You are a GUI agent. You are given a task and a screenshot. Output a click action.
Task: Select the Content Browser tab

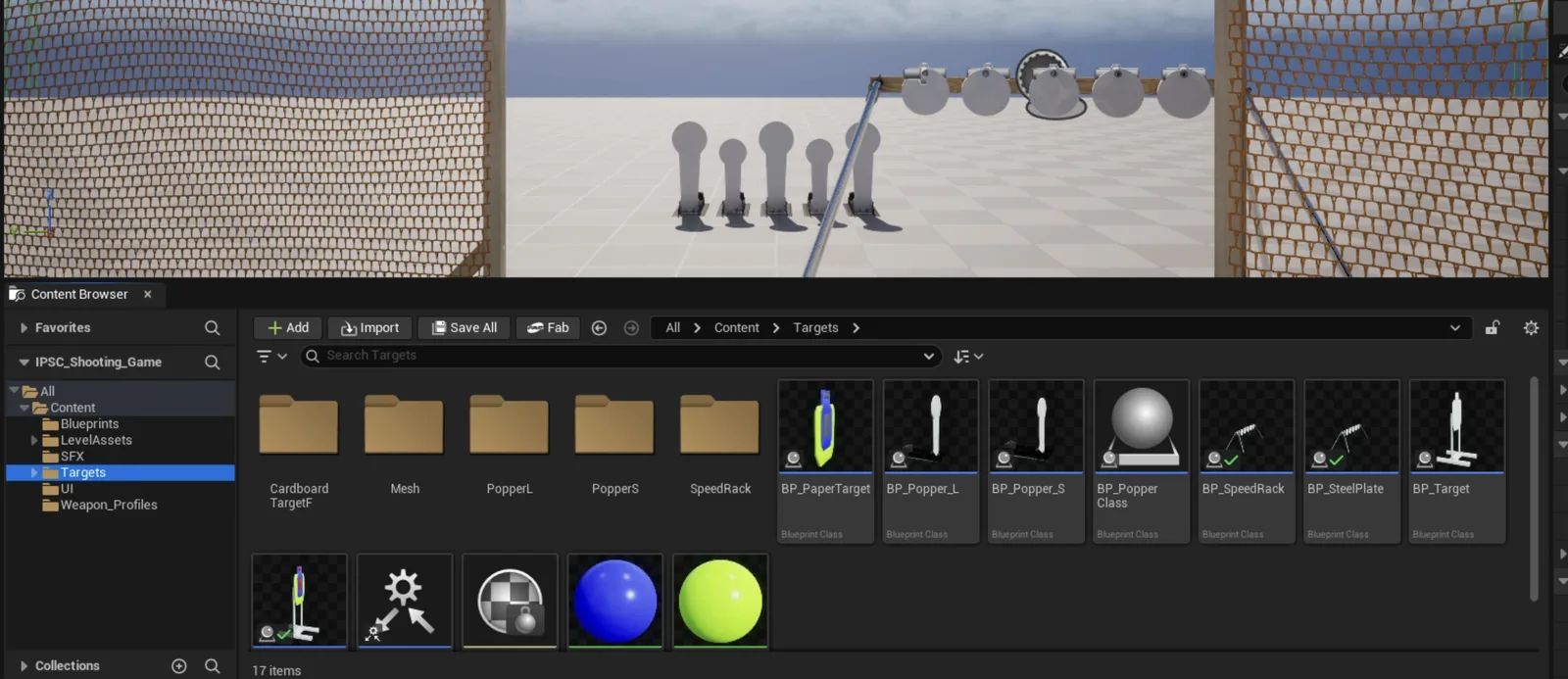click(x=79, y=294)
